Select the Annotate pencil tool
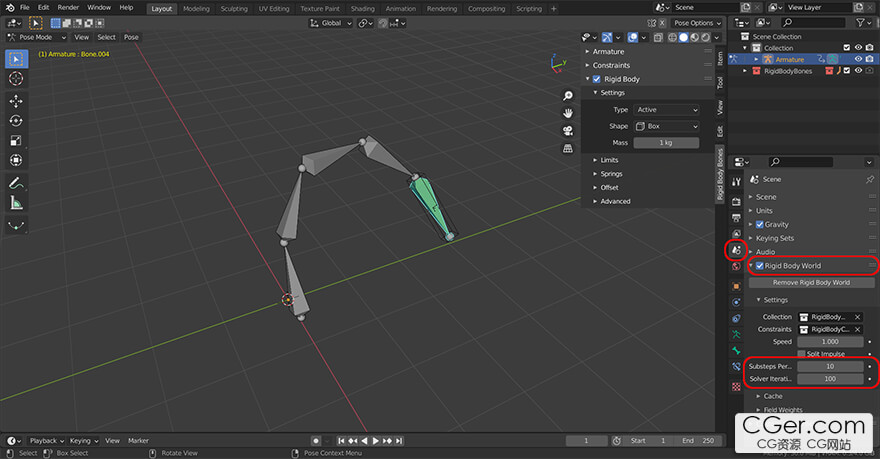Screen dimensions: 880x459 (16, 183)
